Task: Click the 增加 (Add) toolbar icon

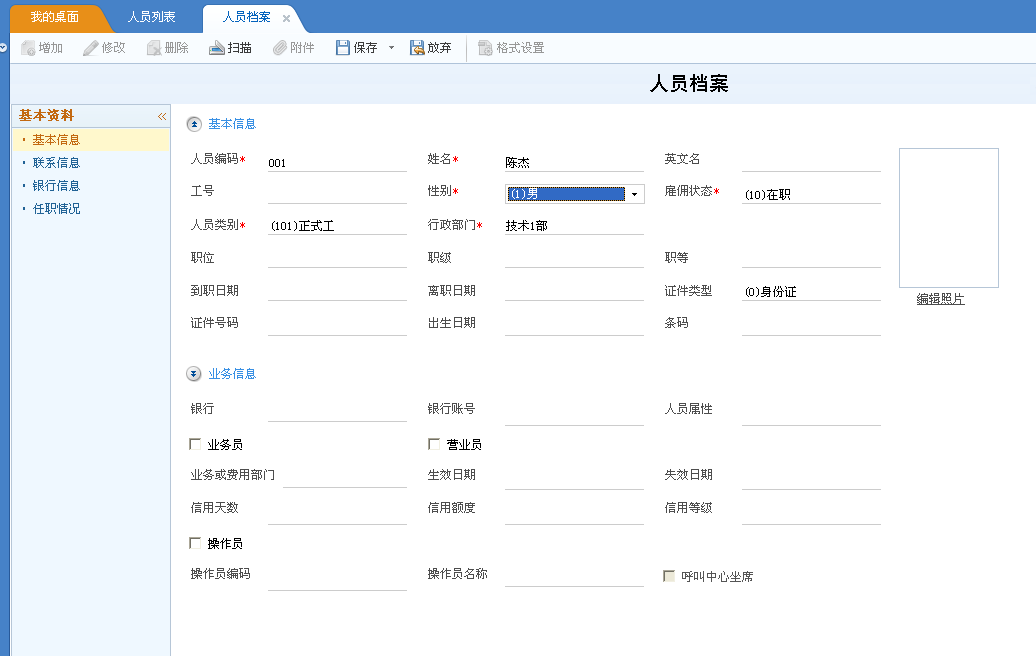Action: [x=41, y=47]
